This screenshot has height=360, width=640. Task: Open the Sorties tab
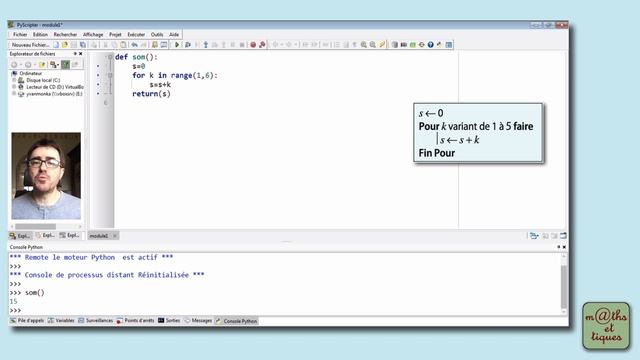tap(169, 321)
